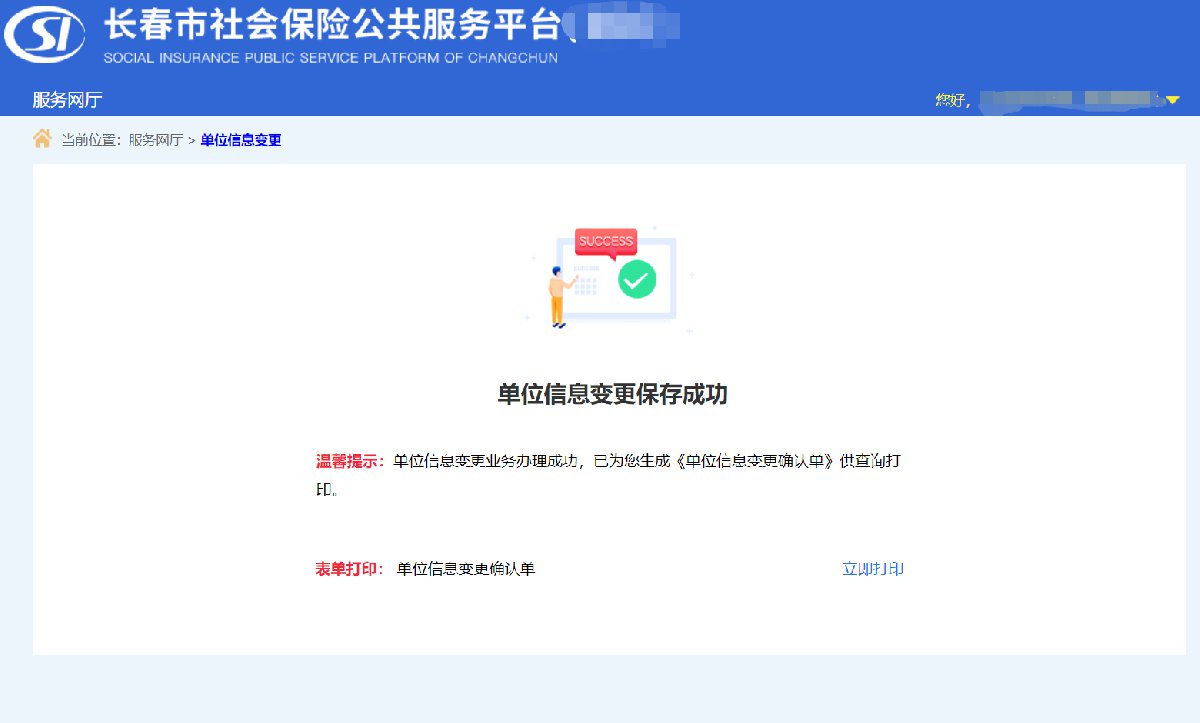
Task: Click the 当前位置 breadcrumb label
Action: (x=91, y=140)
